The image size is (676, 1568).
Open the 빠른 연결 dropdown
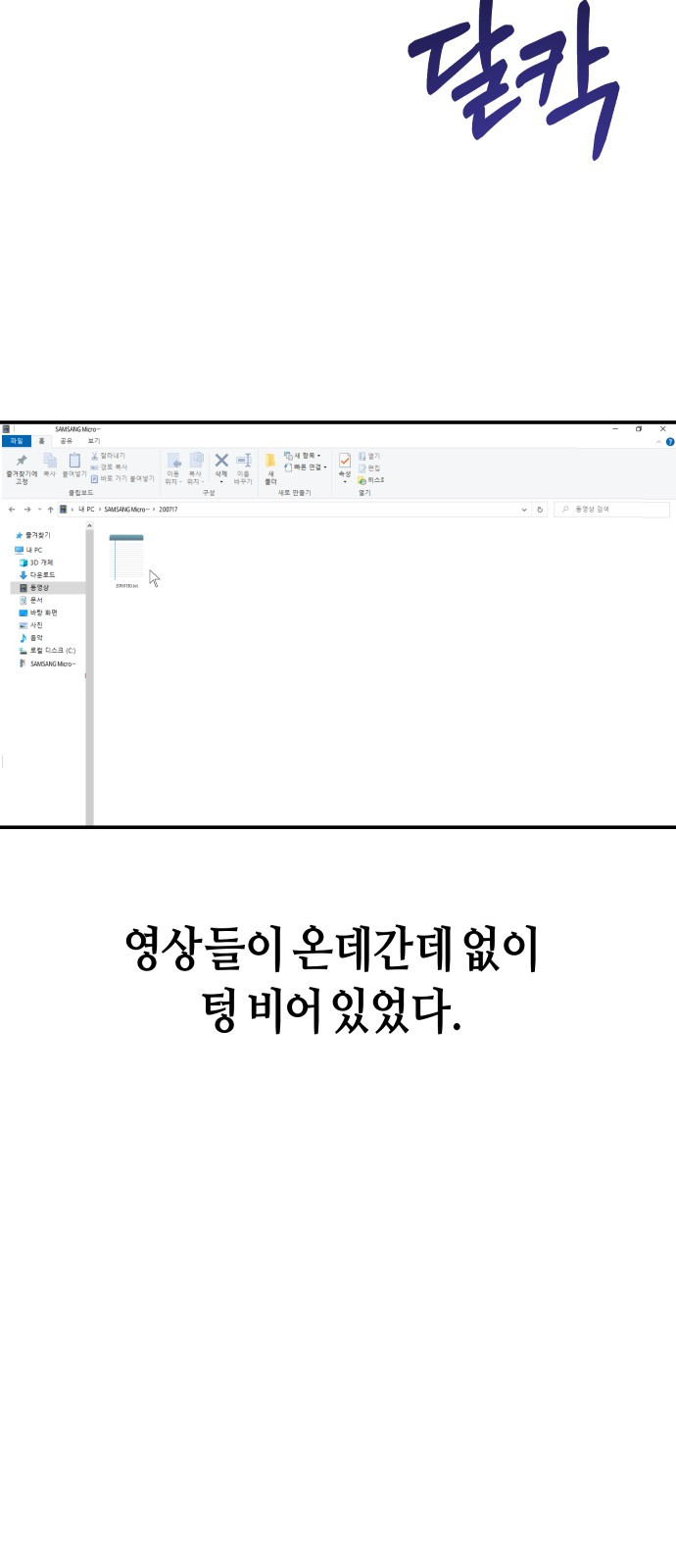click(x=306, y=467)
